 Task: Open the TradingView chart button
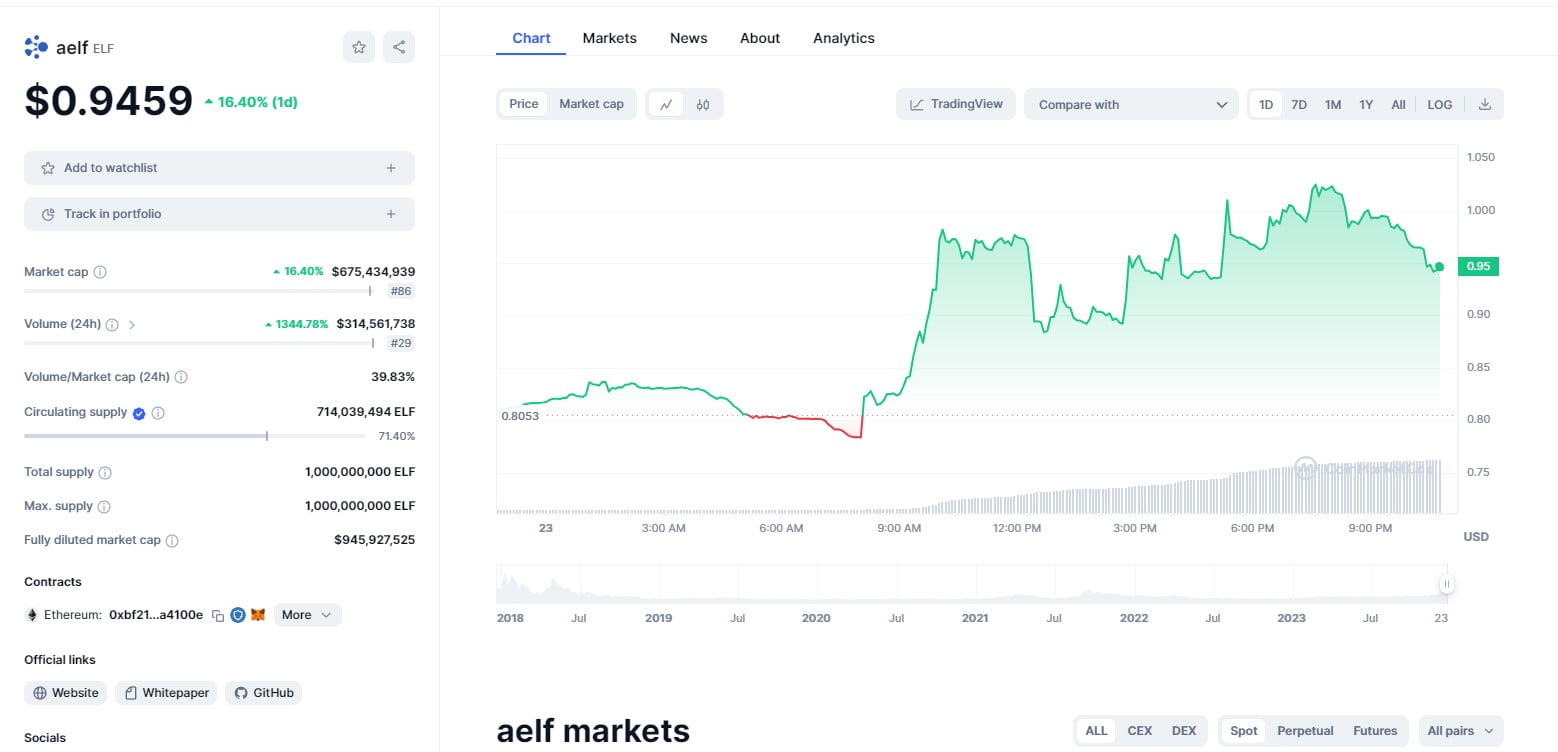[x=956, y=104]
